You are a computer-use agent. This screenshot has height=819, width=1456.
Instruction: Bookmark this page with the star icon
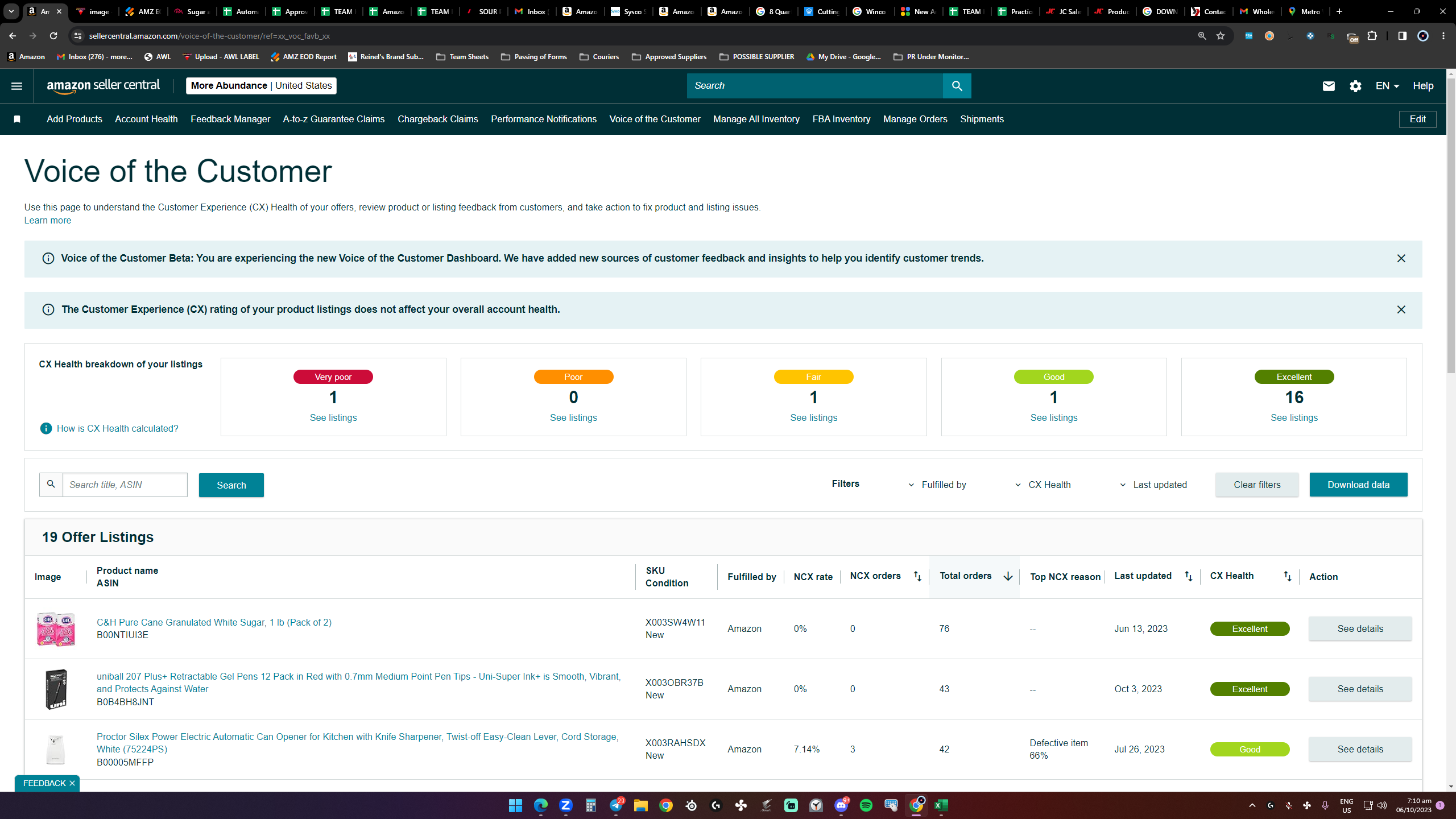[1221, 36]
